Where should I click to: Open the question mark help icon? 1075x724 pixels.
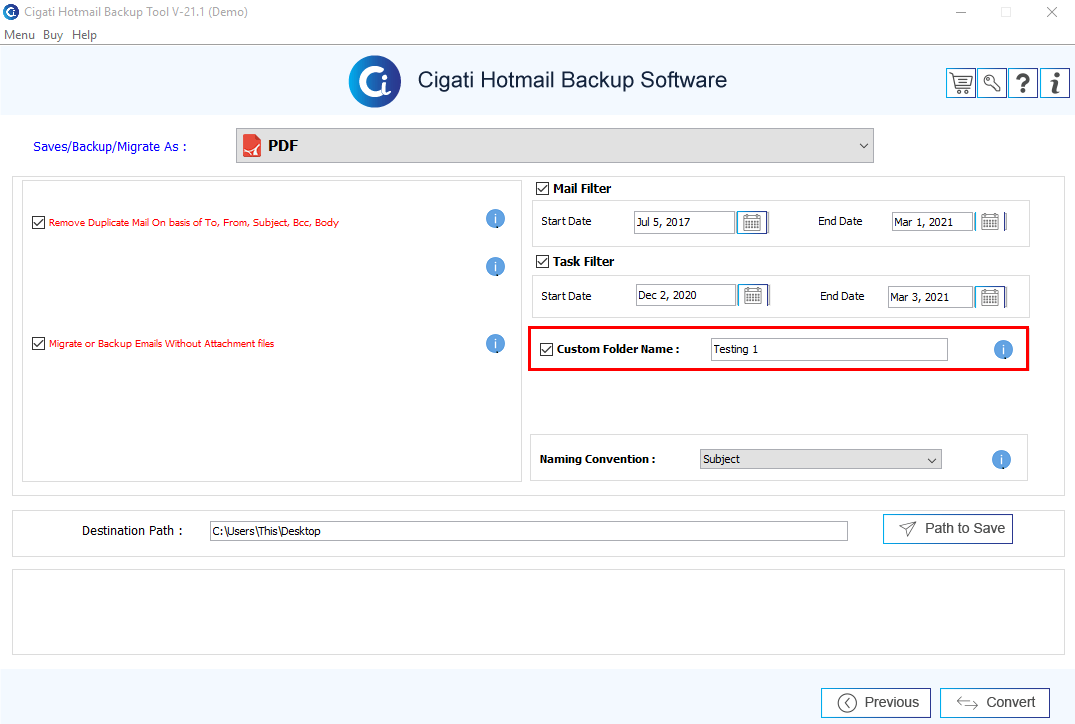[x=1023, y=84]
